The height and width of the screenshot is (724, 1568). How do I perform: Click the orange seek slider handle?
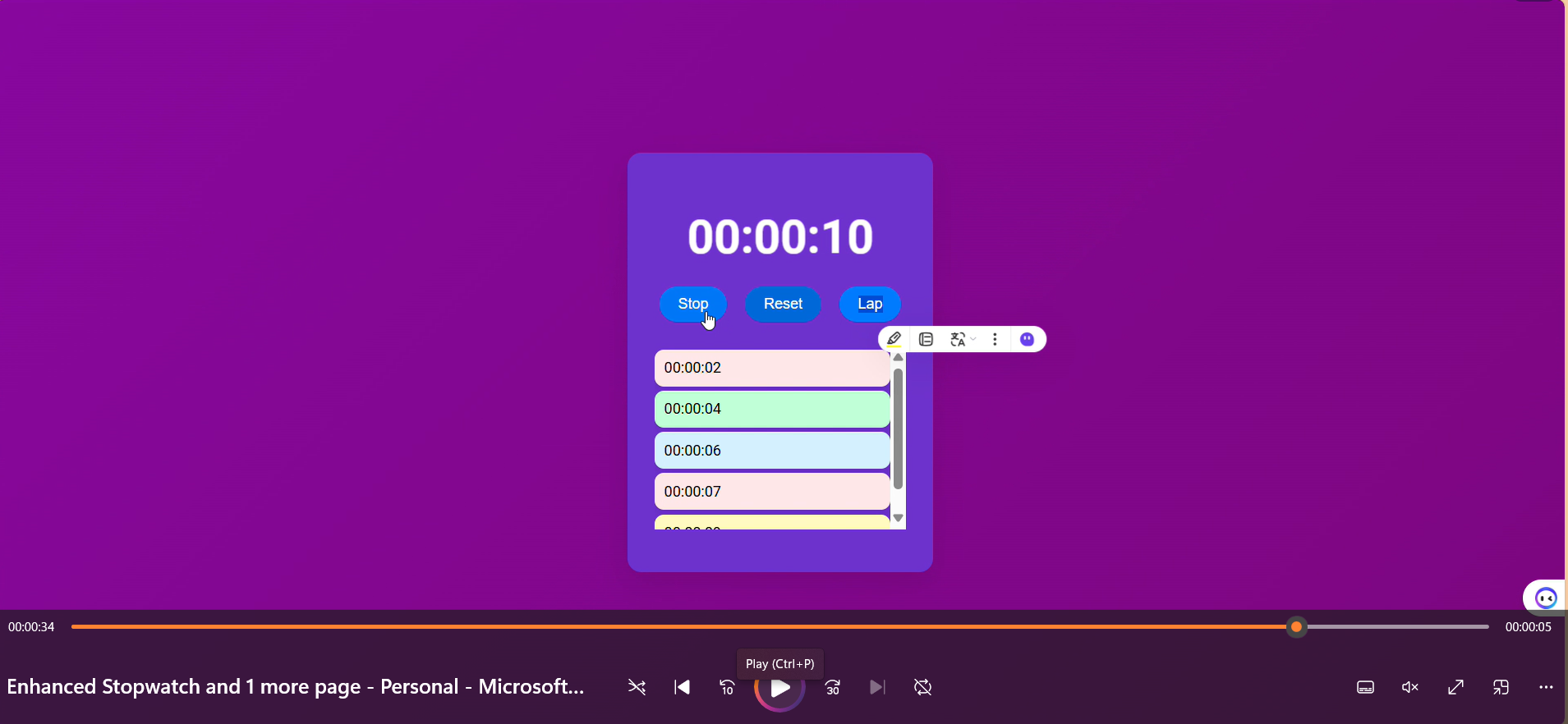pyautogui.click(x=1297, y=627)
